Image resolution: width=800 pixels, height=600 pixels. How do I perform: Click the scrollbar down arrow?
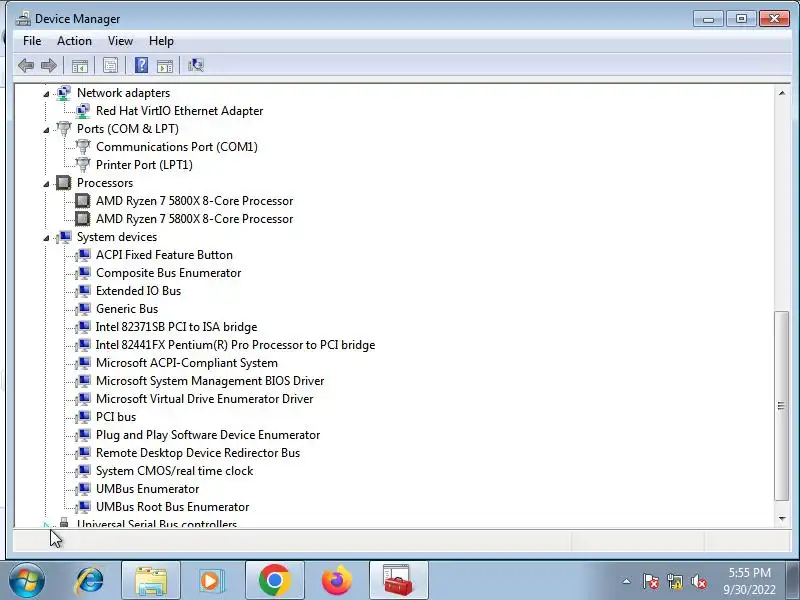782,519
